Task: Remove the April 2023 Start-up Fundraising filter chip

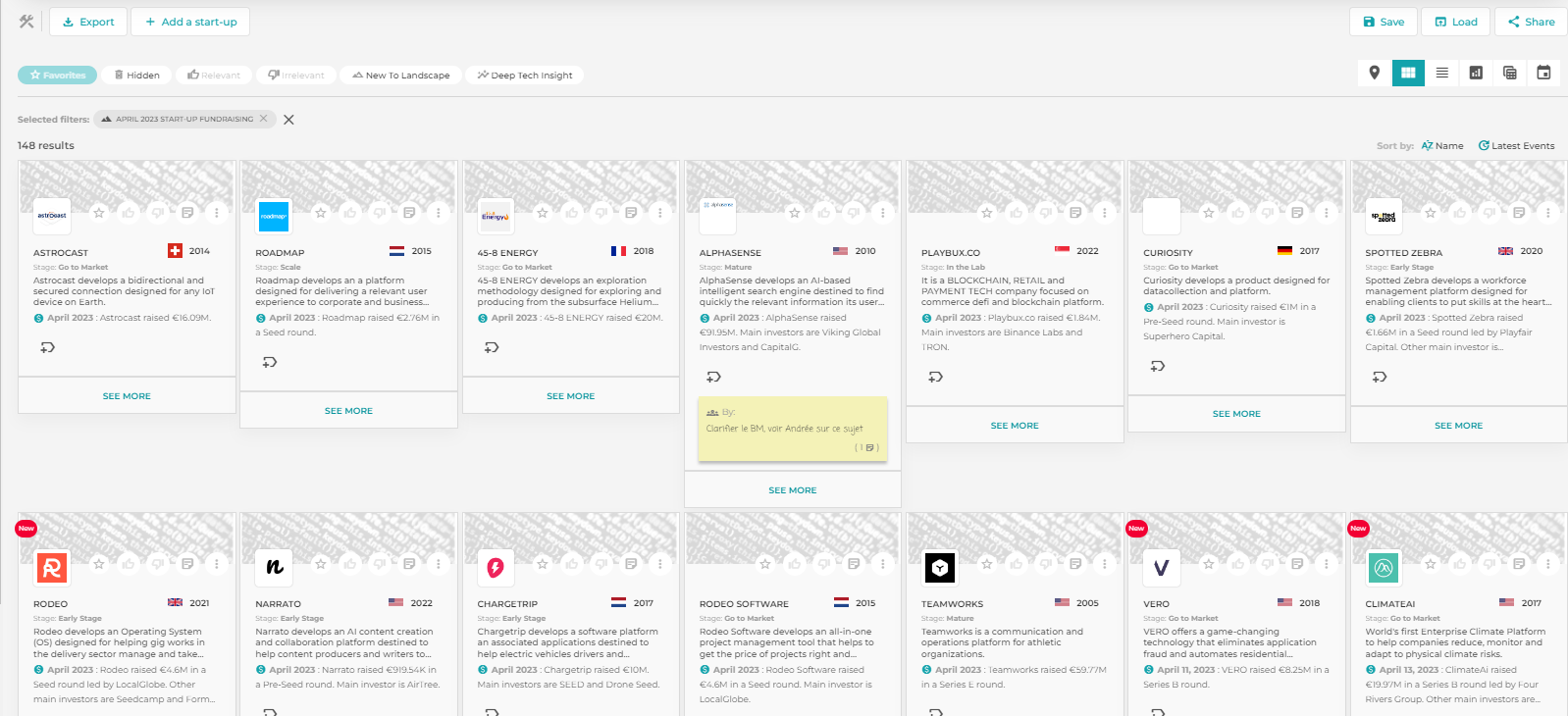Action: [x=263, y=119]
